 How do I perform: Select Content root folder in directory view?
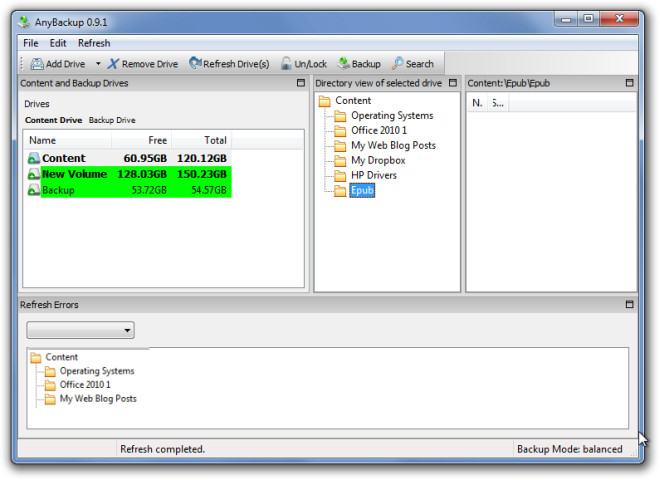pos(353,101)
